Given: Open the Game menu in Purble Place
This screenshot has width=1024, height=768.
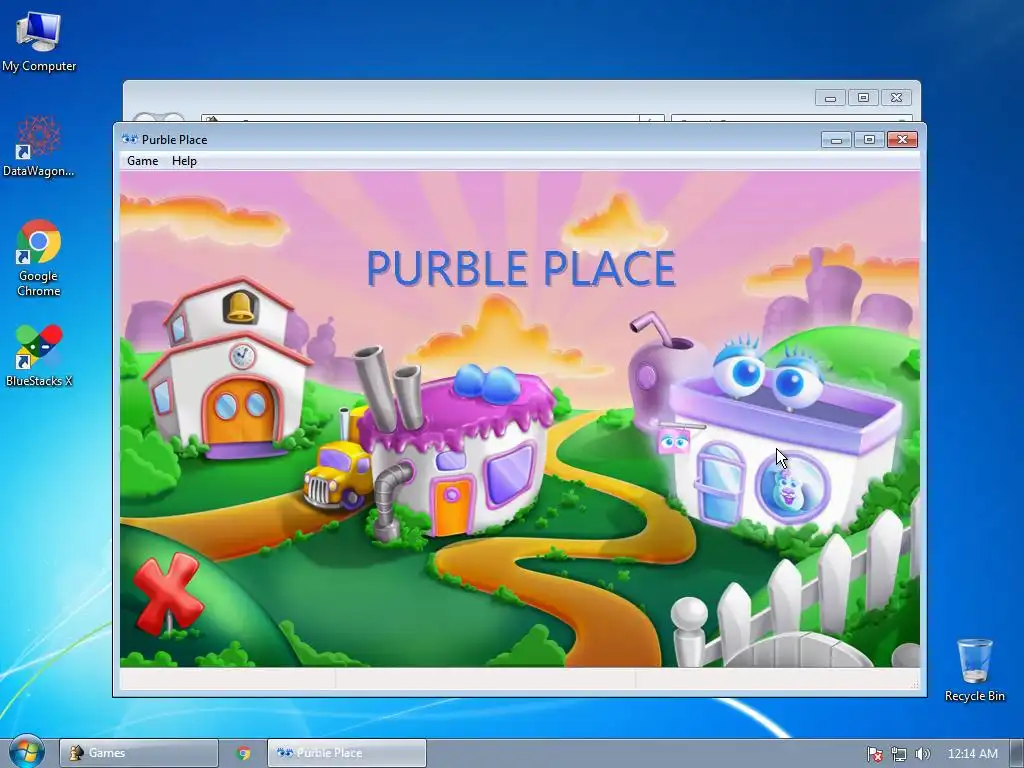Looking at the screenshot, I should [142, 161].
